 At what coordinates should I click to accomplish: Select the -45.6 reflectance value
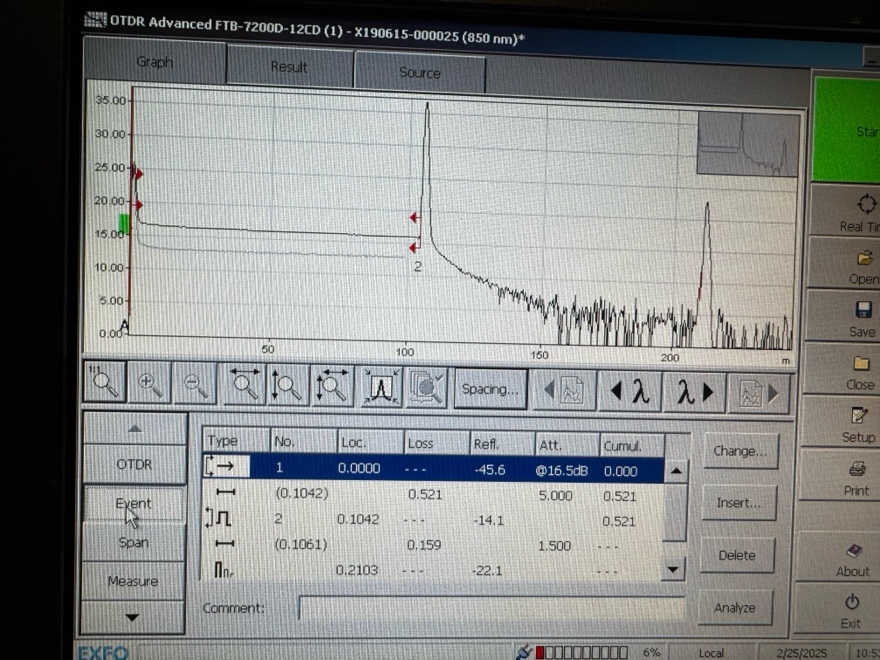click(490, 470)
